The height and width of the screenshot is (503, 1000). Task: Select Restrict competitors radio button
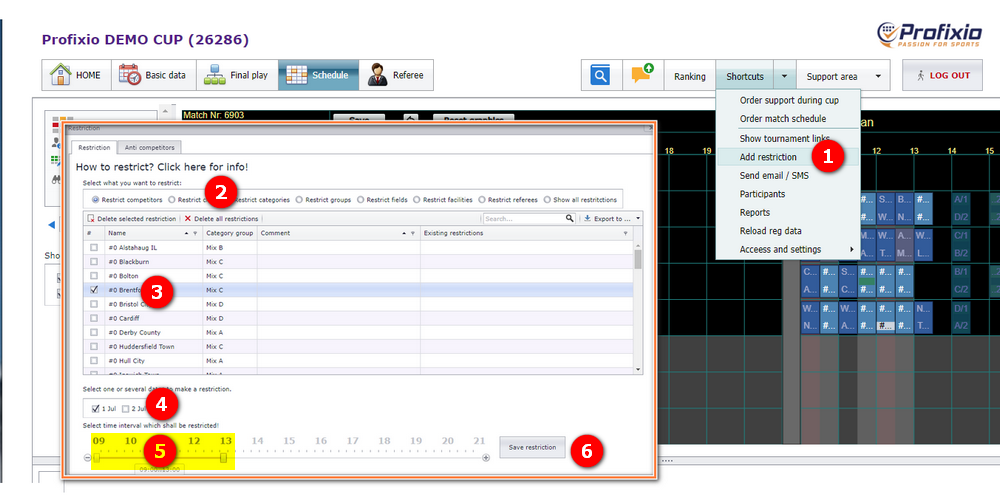point(96,200)
